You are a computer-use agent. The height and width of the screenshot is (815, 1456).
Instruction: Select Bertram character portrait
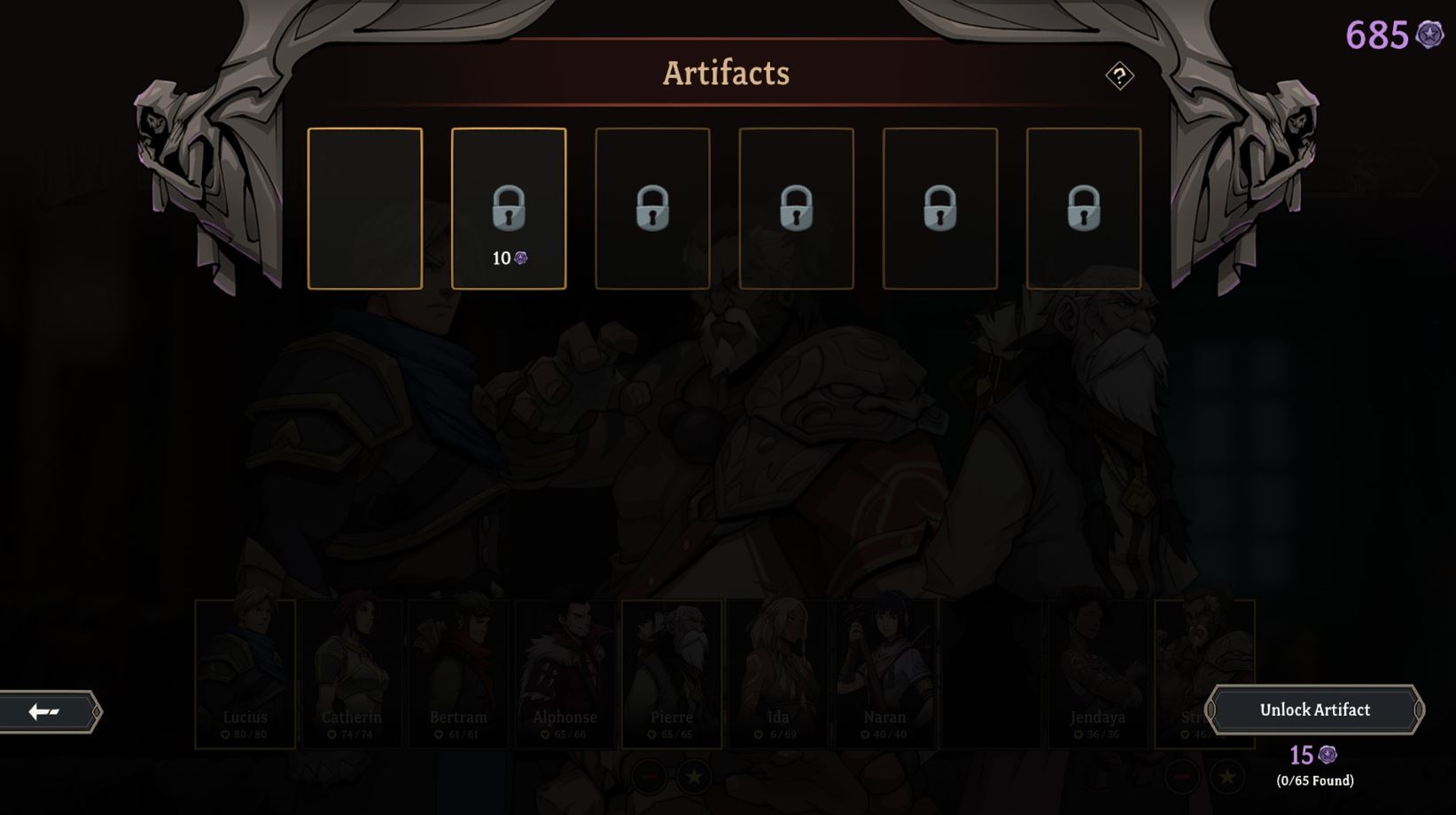coord(458,674)
